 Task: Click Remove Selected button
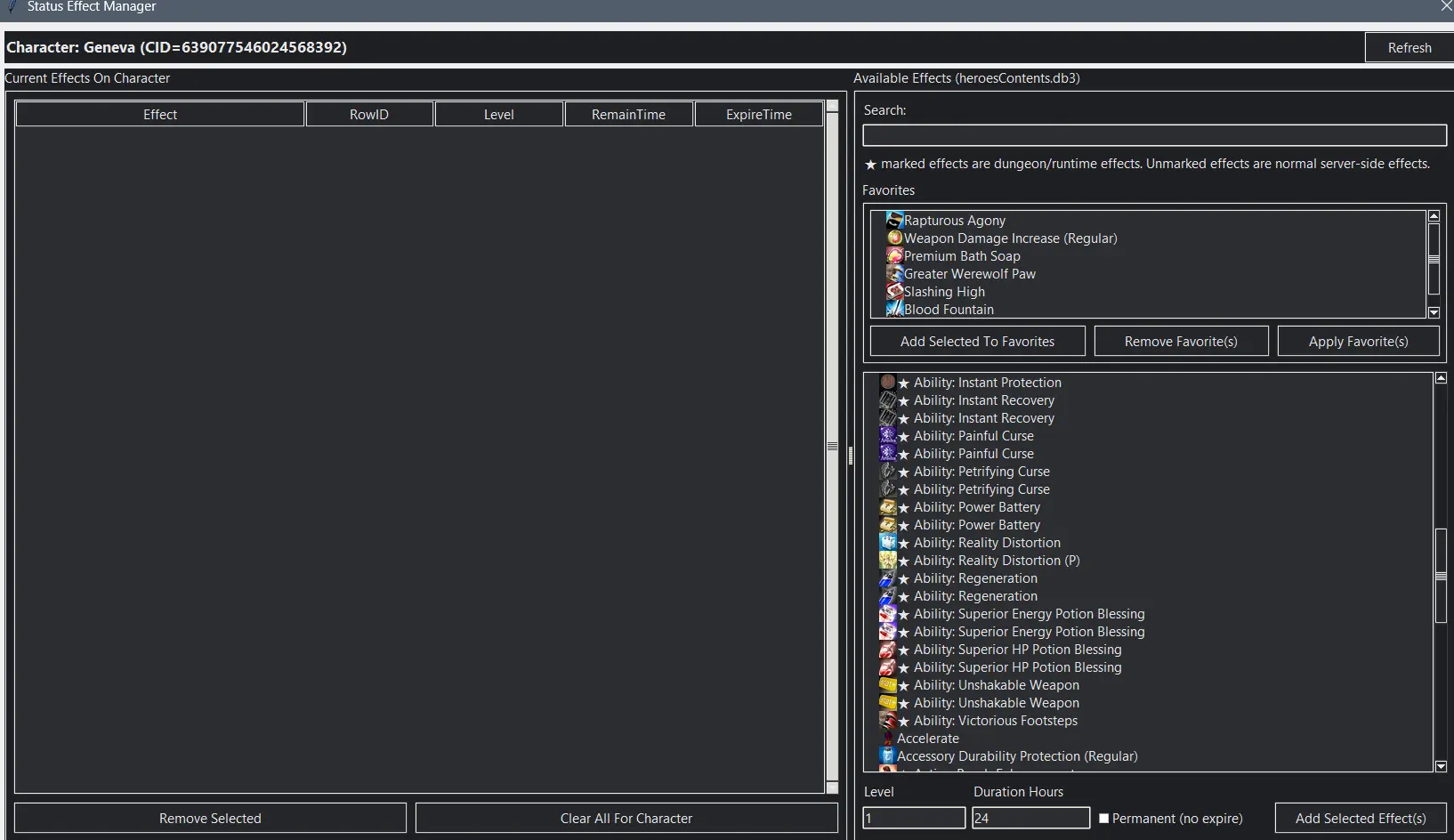(210, 819)
